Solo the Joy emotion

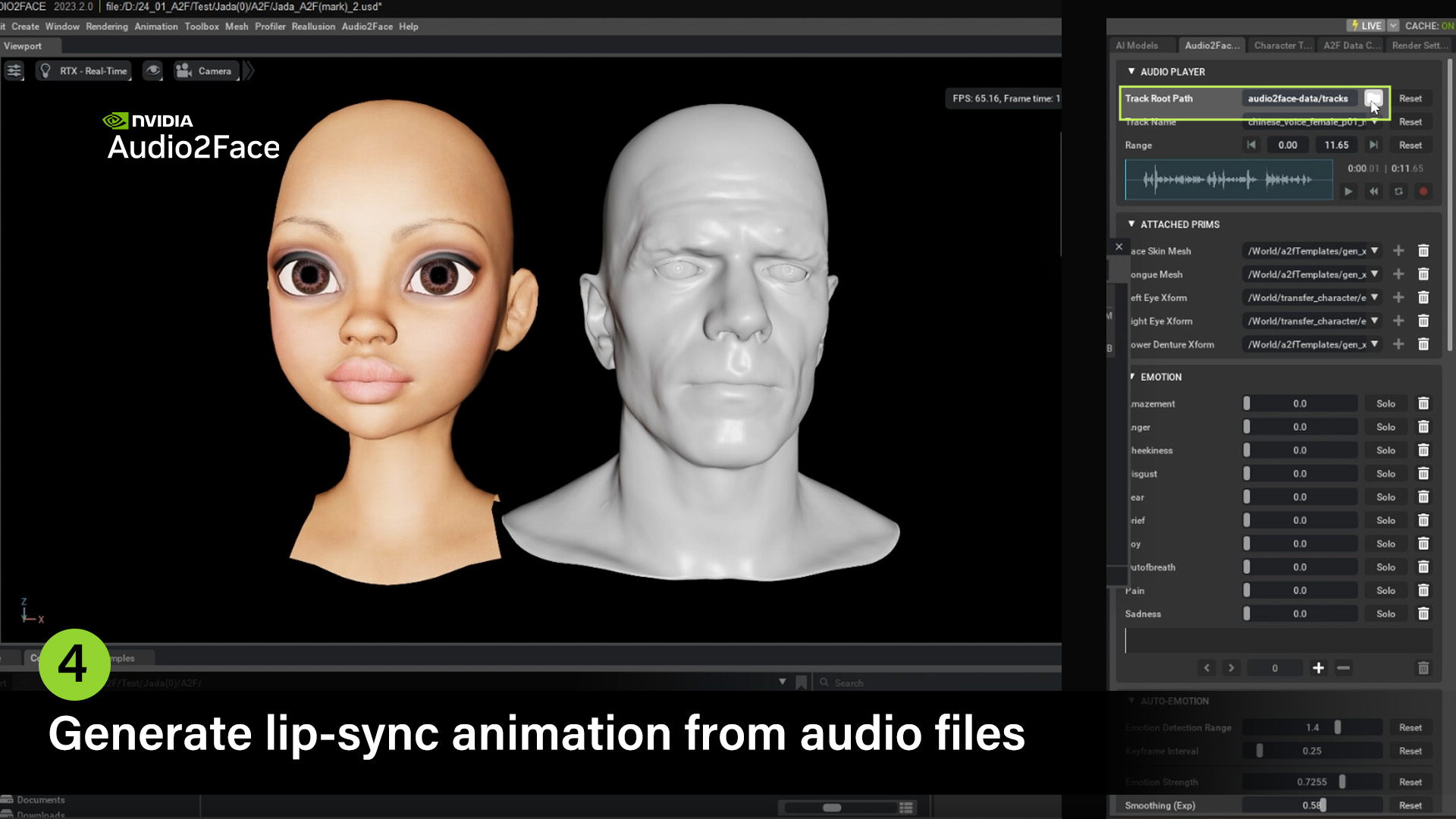point(1385,544)
